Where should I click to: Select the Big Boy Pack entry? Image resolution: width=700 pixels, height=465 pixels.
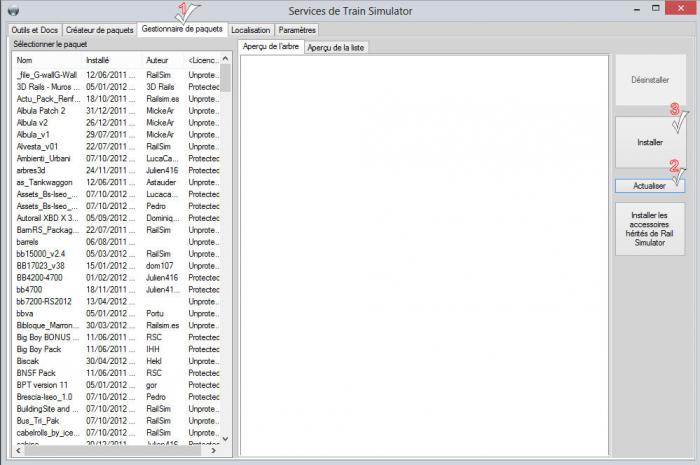click(x=41, y=347)
